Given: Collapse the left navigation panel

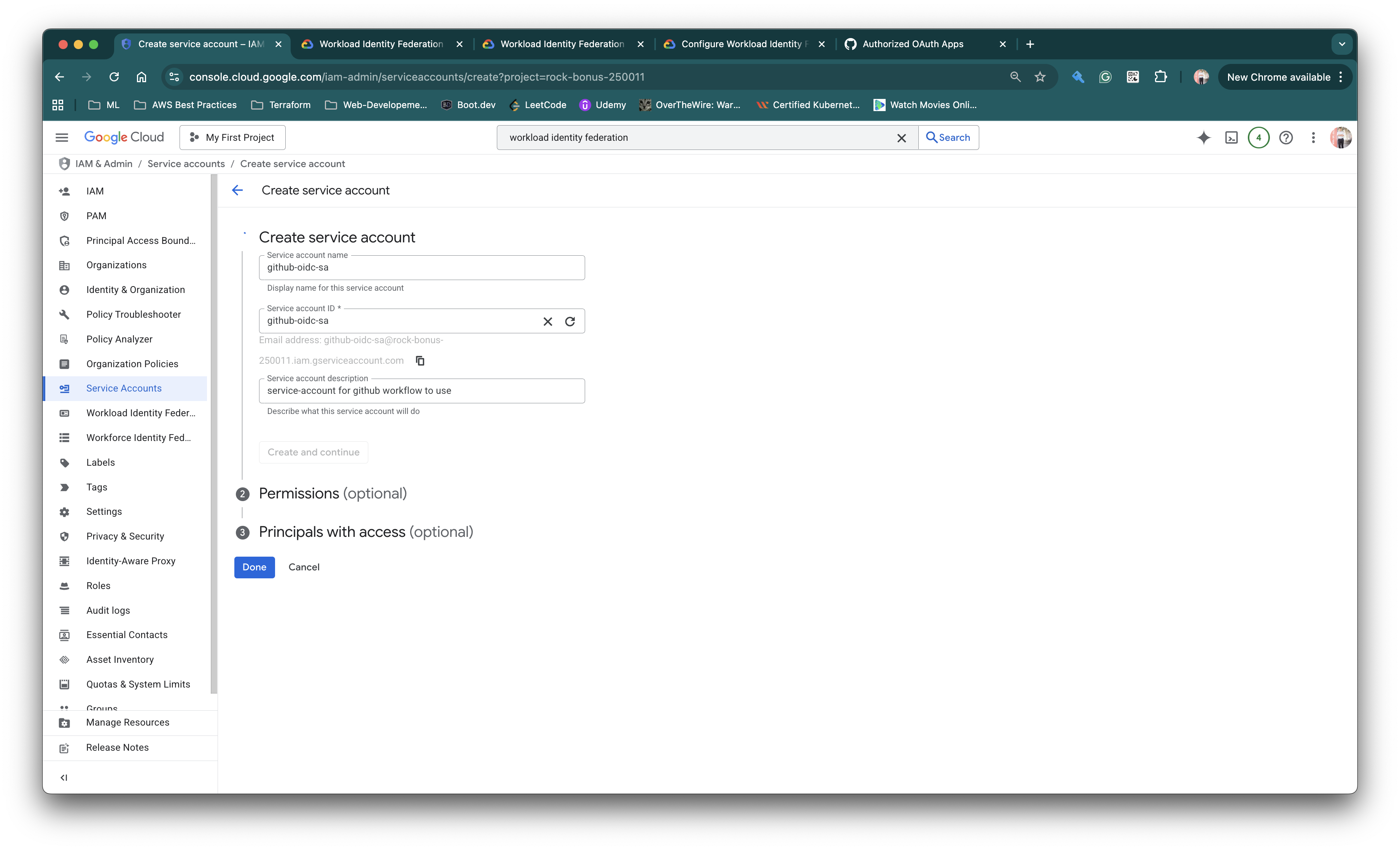Looking at the screenshot, I should click(x=64, y=777).
